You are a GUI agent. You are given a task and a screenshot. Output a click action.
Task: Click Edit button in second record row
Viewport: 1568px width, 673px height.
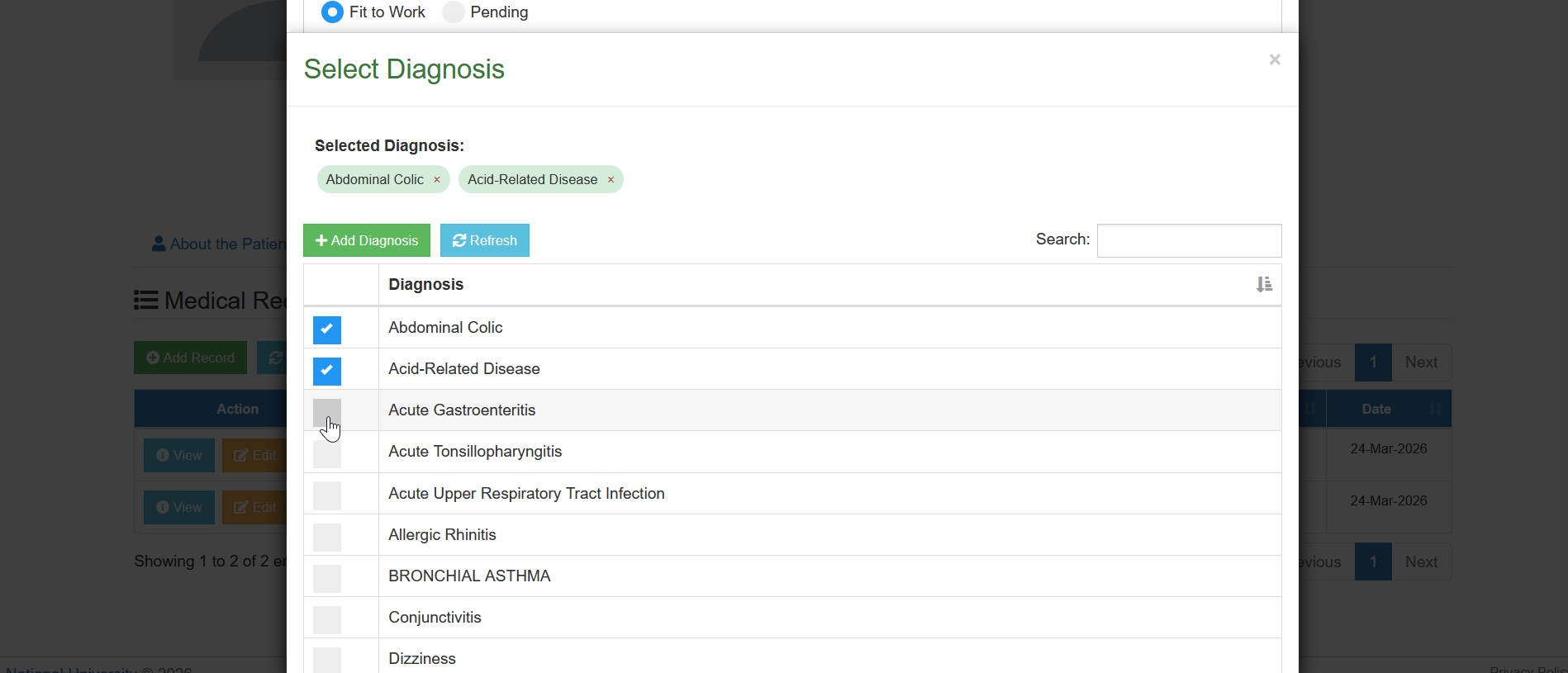coord(254,508)
